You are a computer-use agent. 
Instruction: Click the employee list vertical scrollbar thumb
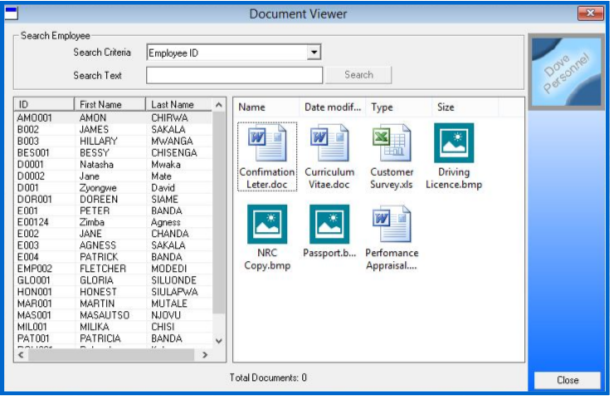(219, 212)
